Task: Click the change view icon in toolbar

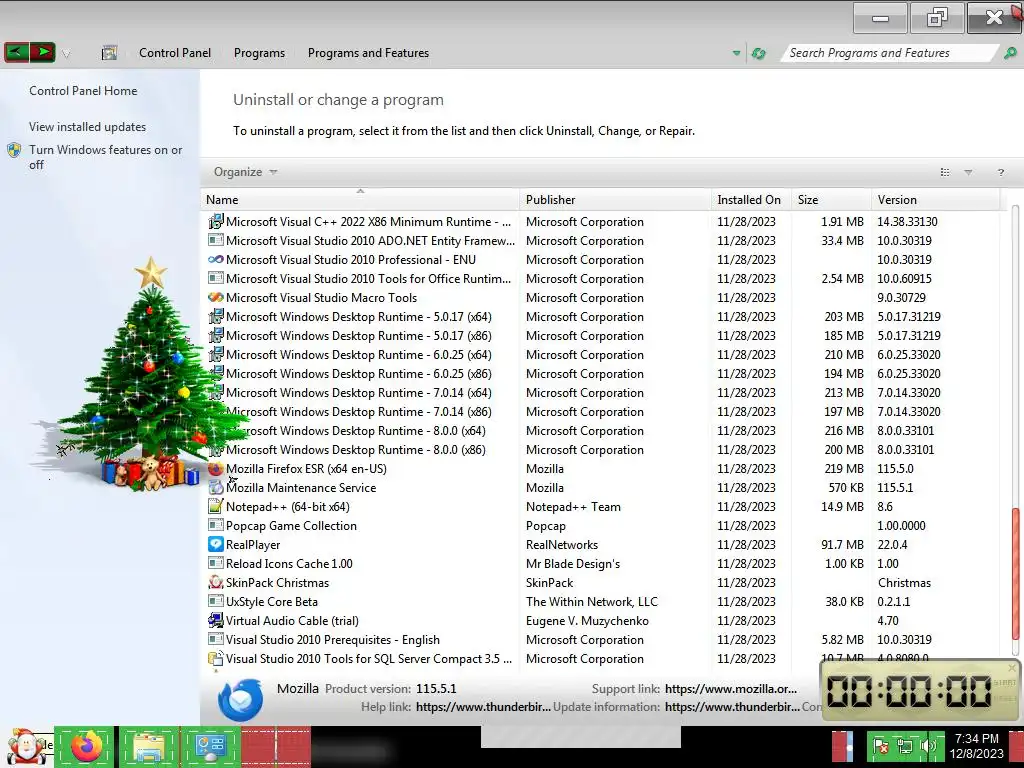Action: 944,172
